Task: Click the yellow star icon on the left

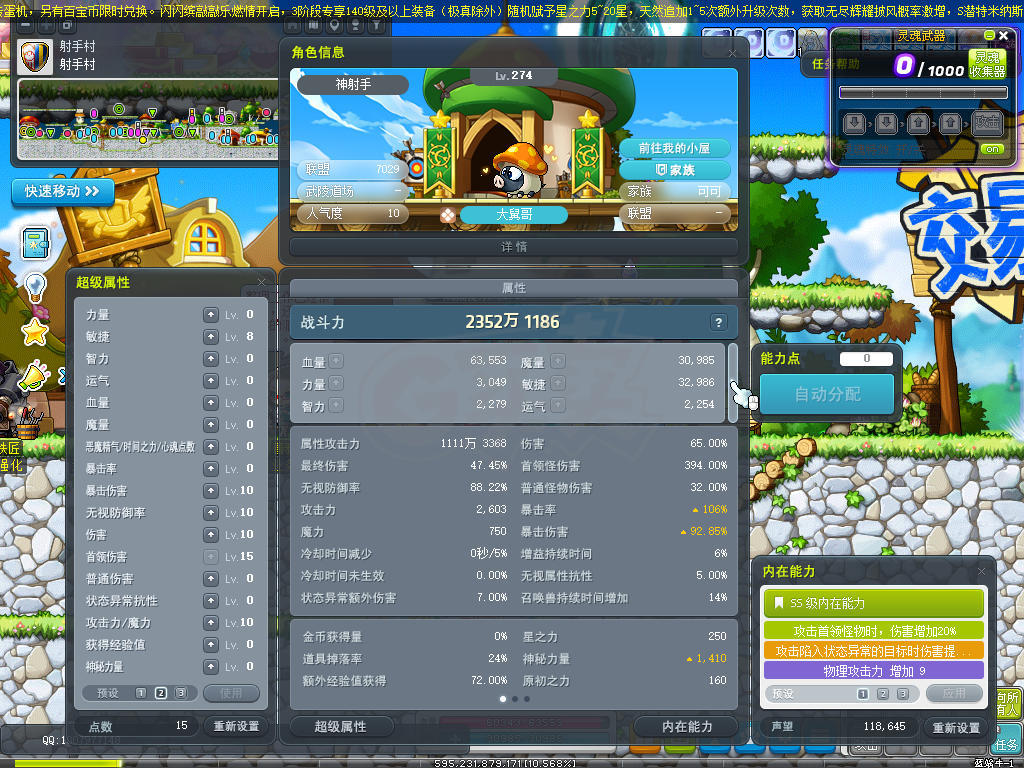Action: [35, 332]
